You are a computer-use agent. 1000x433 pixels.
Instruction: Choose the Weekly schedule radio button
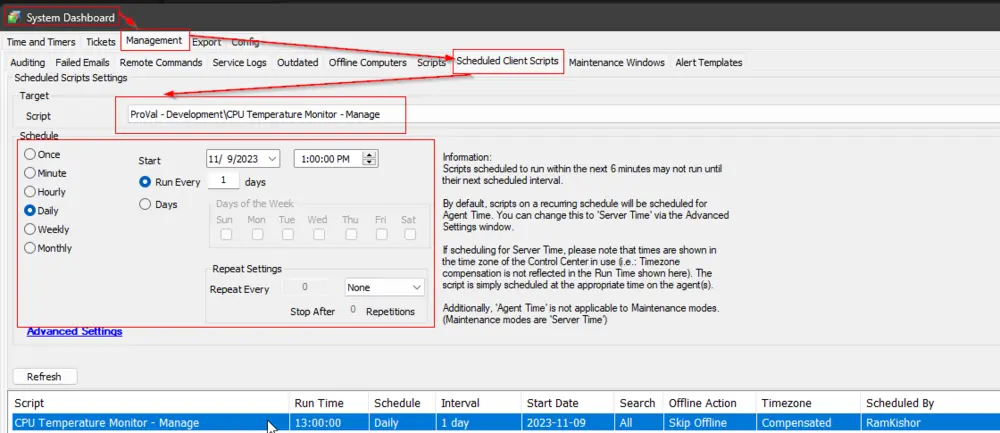[29, 230]
